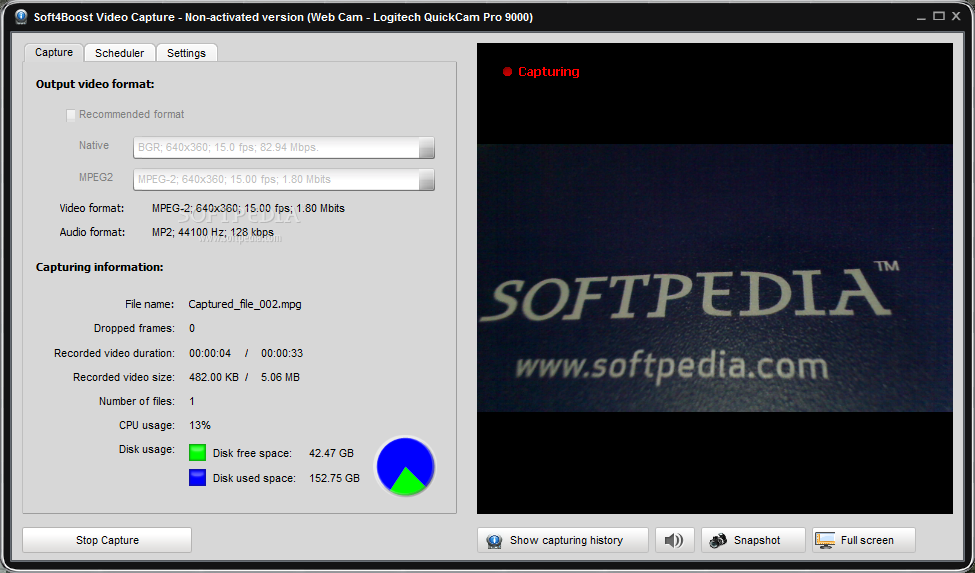Click Disk free space value 42.47 GB
975x573 pixels.
point(331,453)
